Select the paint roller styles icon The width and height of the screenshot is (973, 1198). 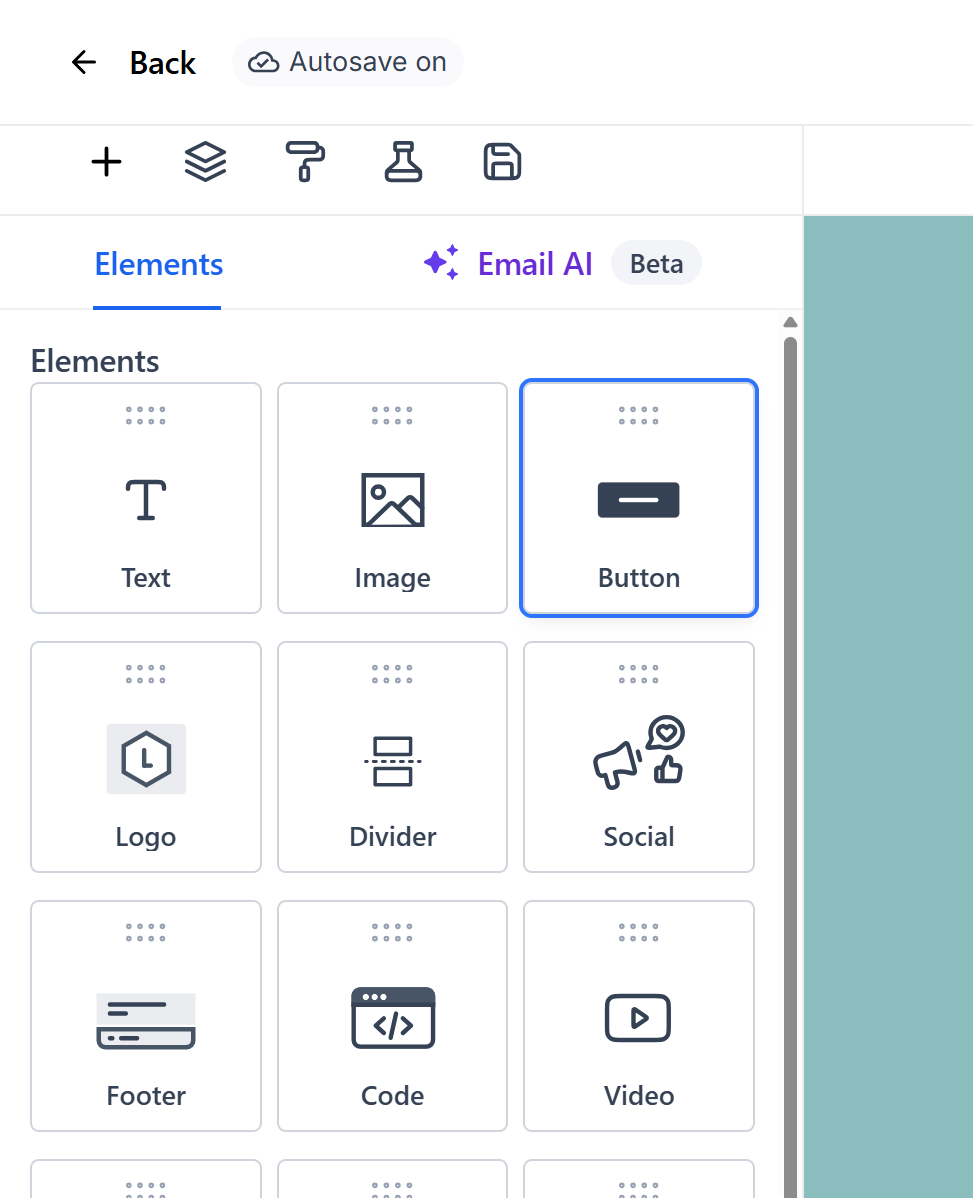point(304,161)
